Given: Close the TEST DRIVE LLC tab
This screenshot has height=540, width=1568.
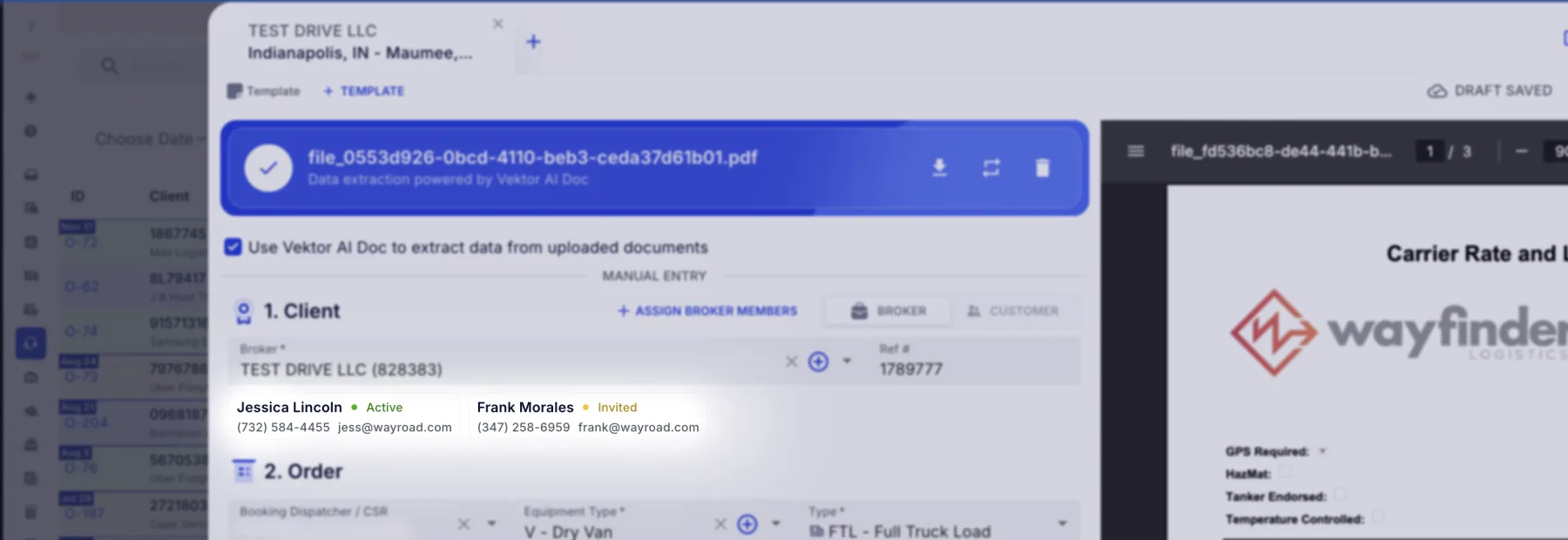Looking at the screenshot, I should click(x=497, y=24).
